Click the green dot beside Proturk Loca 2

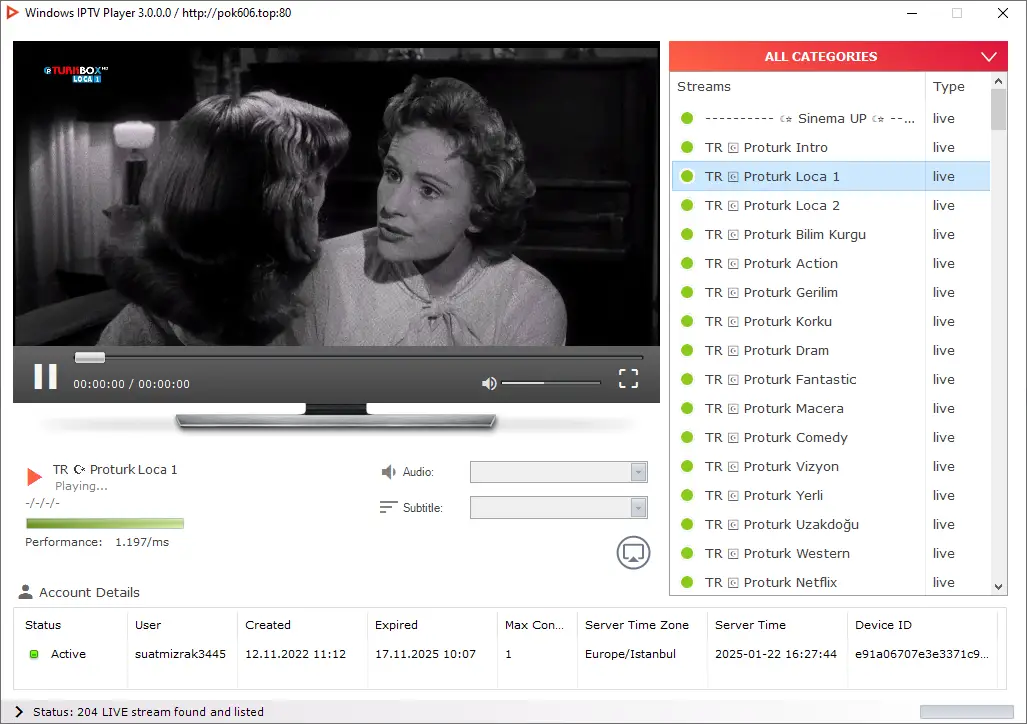pyautogui.click(x=687, y=205)
